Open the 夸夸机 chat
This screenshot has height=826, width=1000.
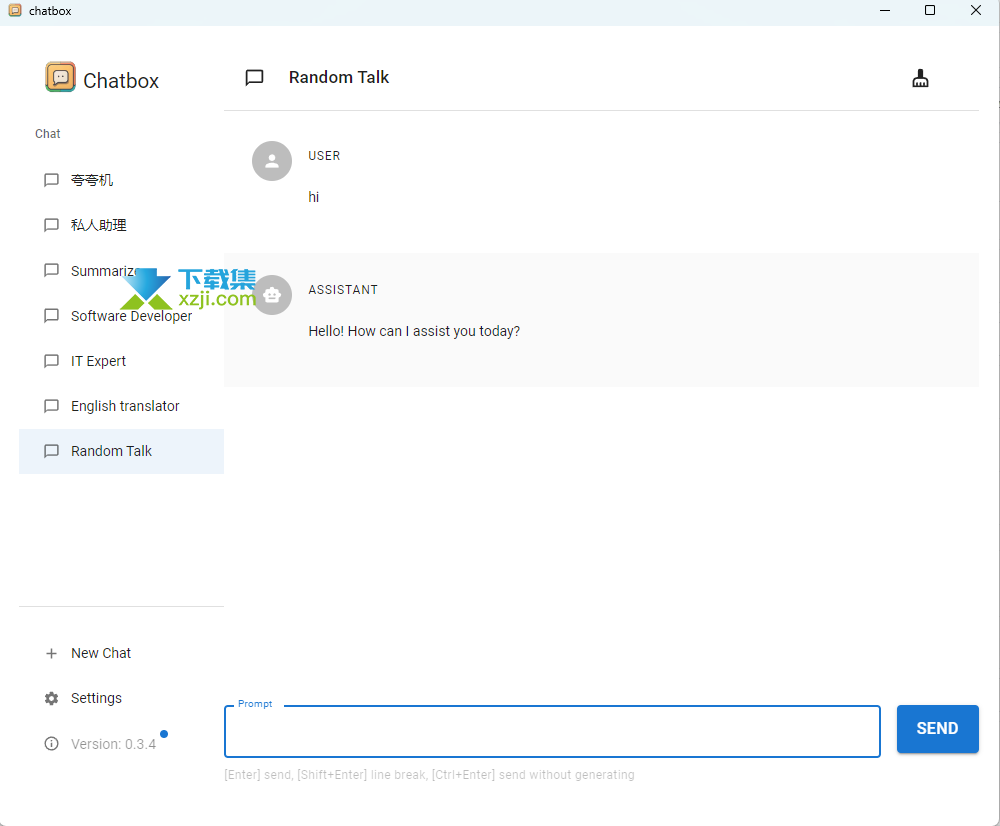click(x=121, y=180)
